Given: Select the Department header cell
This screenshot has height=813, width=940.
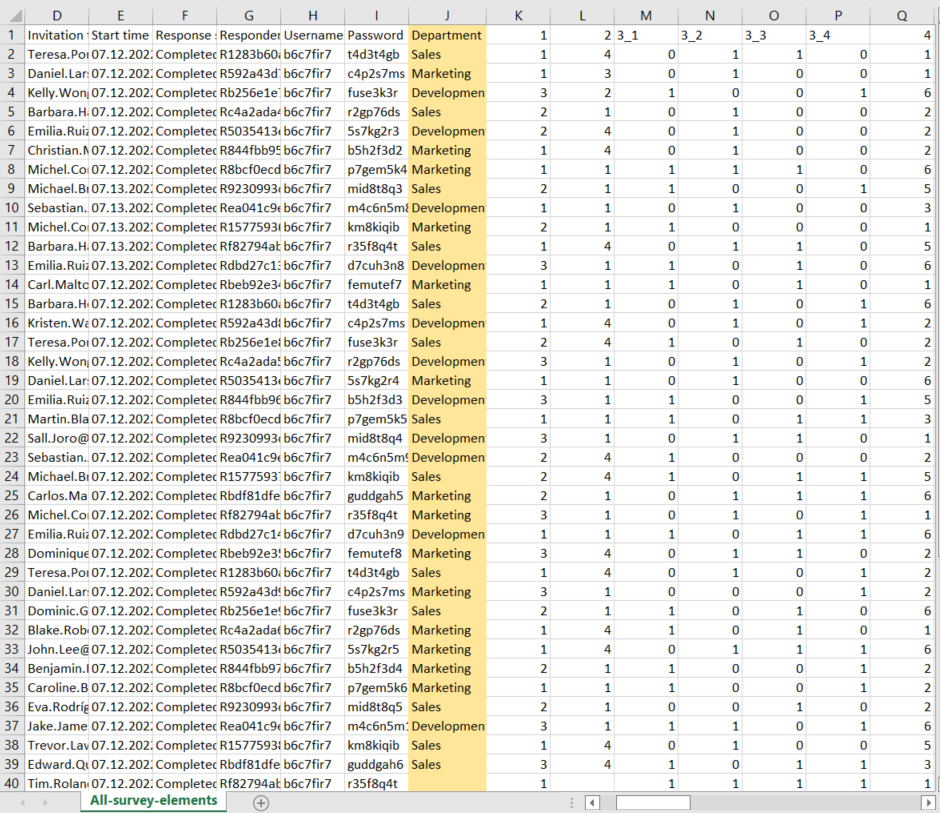Looking at the screenshot, I should click(x=447, y=35).
